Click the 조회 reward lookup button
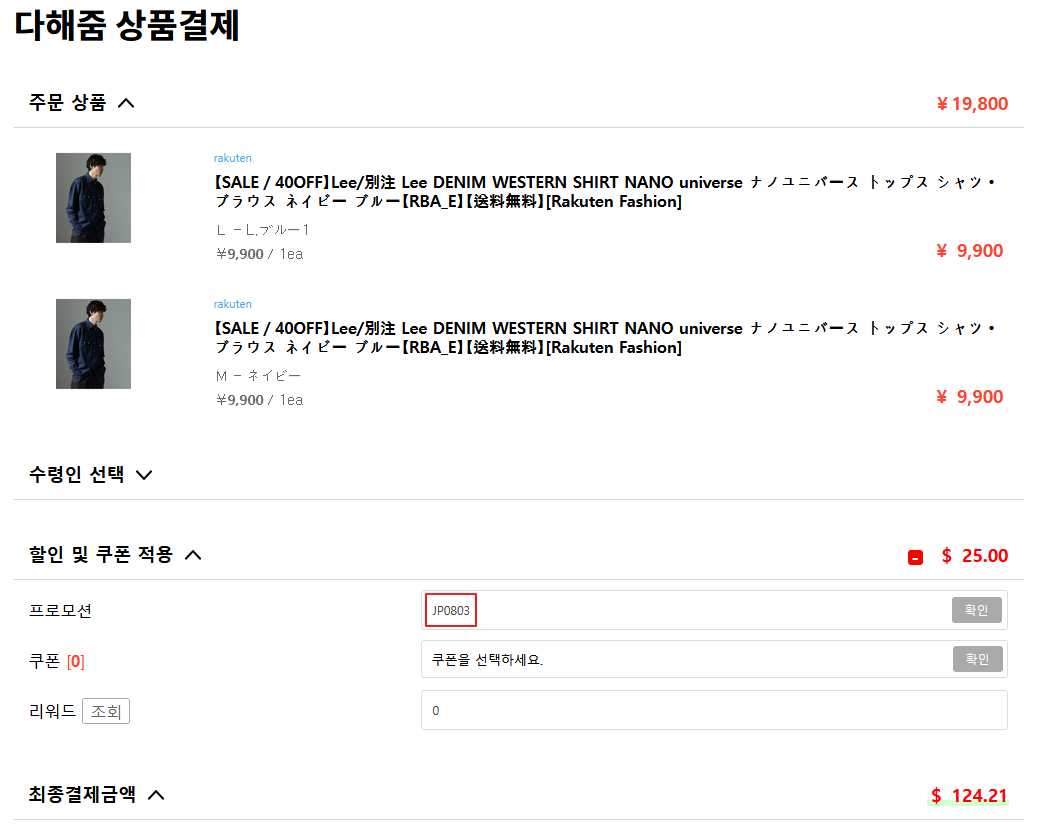 (x=106, y=712)
